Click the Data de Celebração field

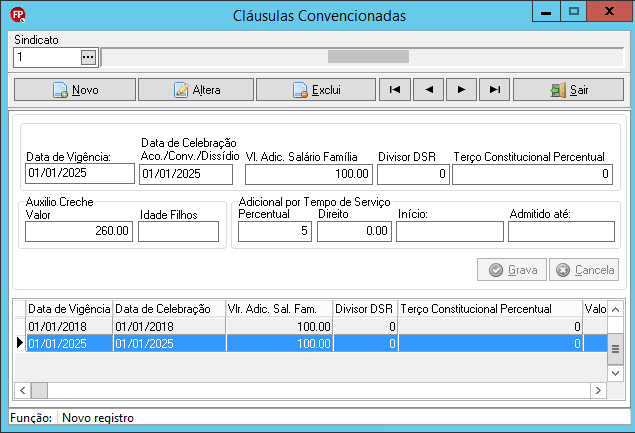[186, 174]
